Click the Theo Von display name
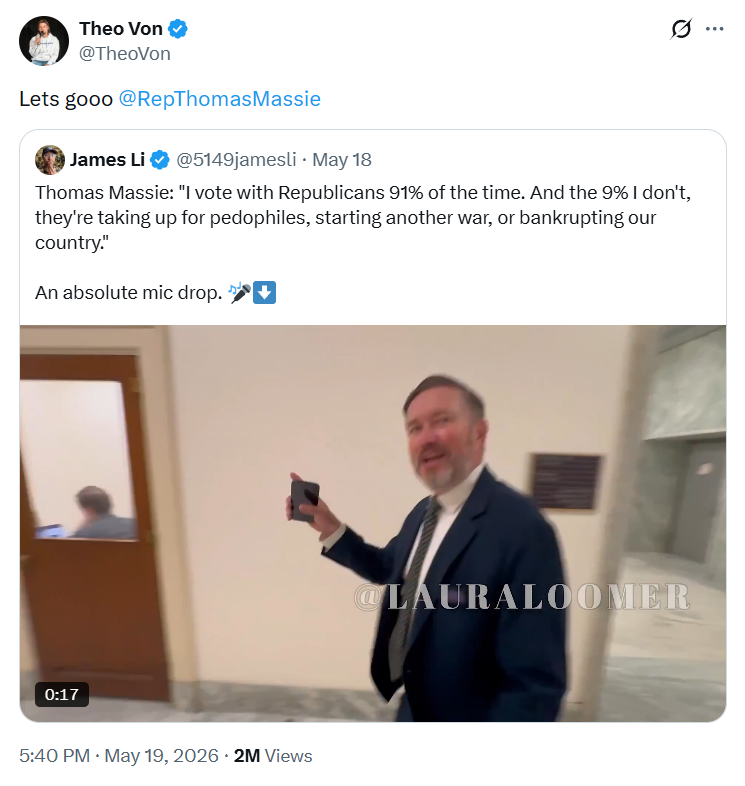This screenshot has height=786, width=745. [121, 29]
